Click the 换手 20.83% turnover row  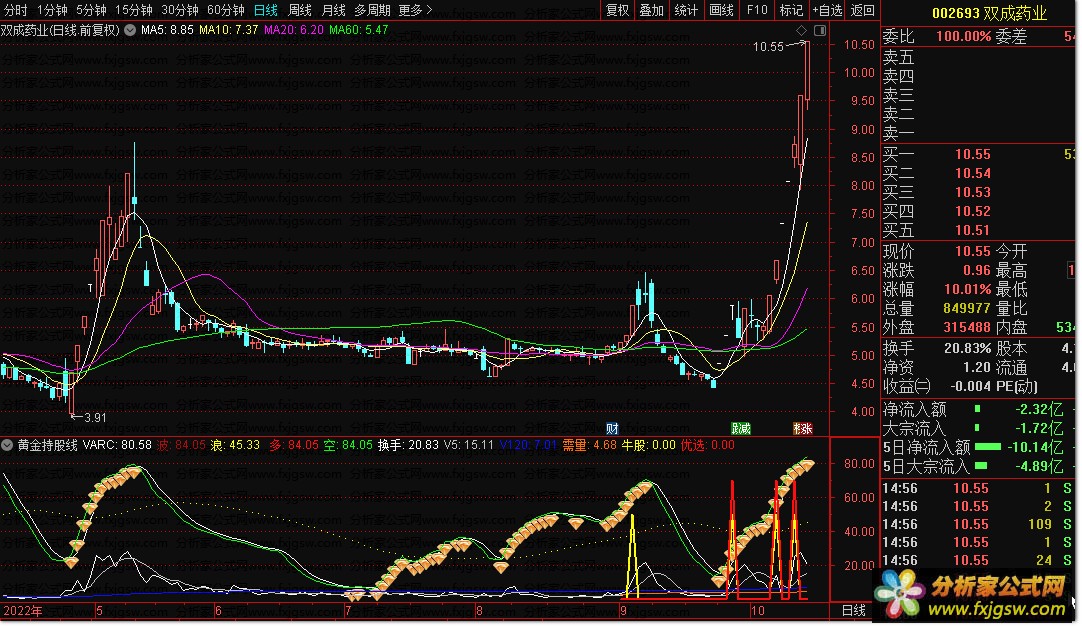pos(936,349)
